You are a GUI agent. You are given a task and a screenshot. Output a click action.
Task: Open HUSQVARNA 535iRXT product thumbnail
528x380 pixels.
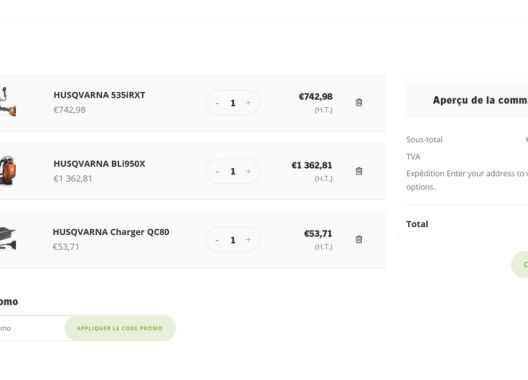coord(8,102)
